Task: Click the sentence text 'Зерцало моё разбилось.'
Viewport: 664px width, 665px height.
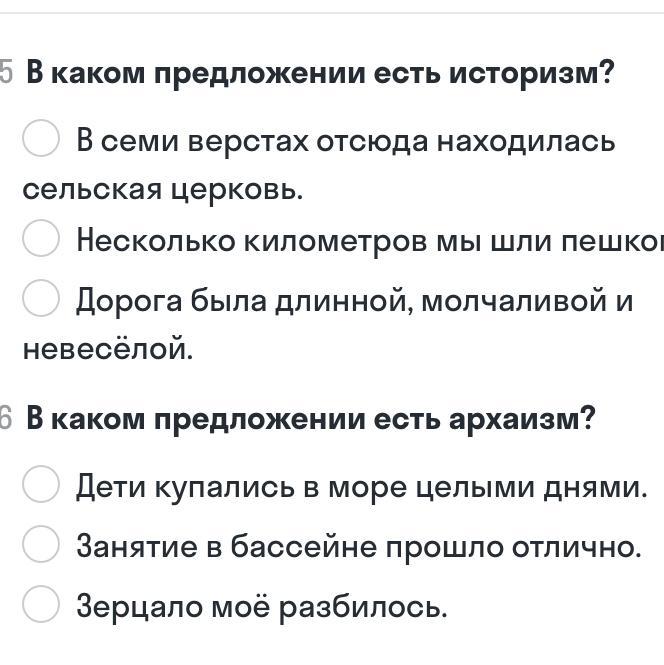Action: 262,606
